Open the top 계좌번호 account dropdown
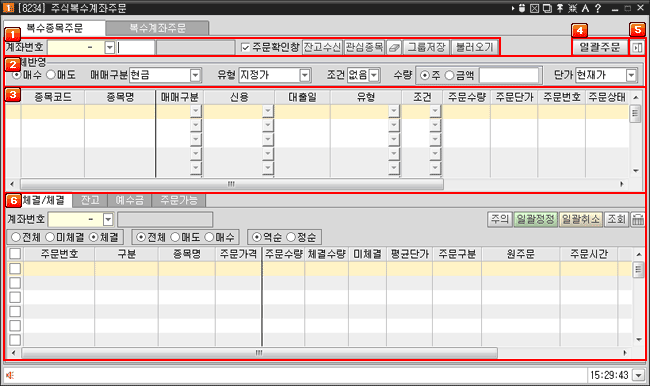 coord(109,48)
